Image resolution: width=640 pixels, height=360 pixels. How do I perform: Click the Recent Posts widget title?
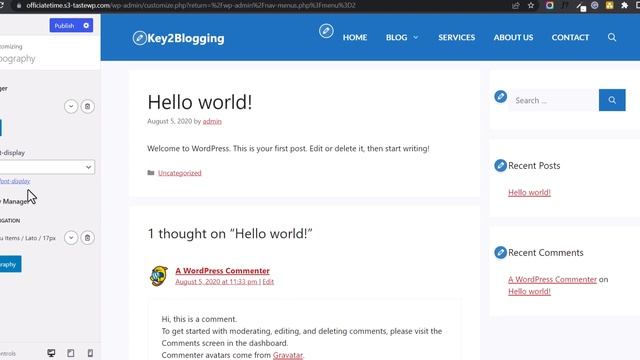(x=534, y=165)
